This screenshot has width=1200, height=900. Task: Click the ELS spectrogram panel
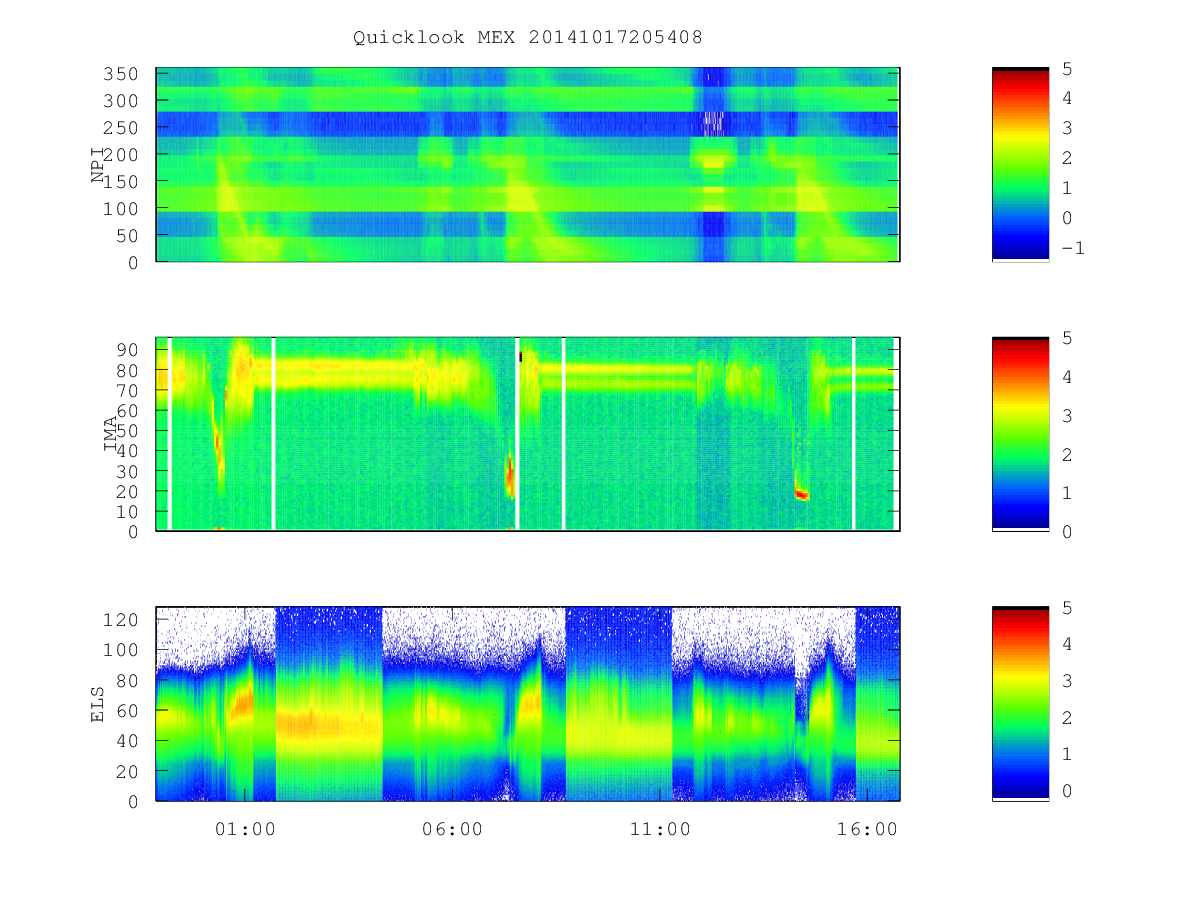pos(528,704)
